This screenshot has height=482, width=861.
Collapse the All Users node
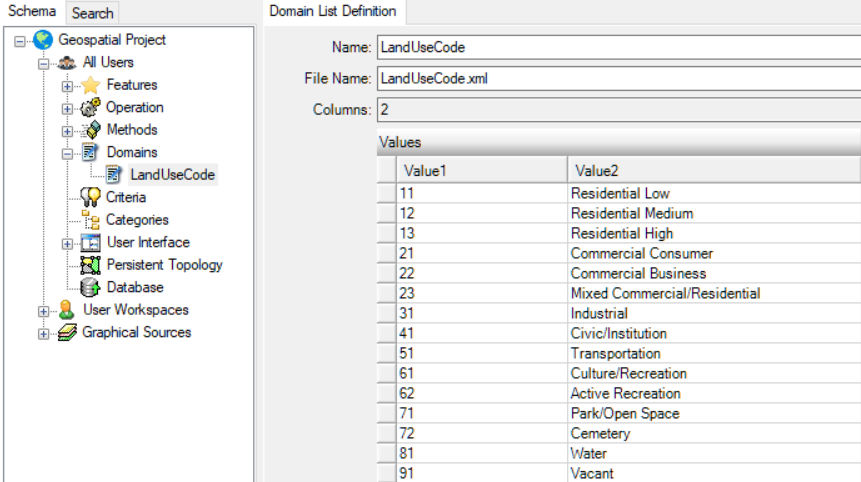pos(43,64)
